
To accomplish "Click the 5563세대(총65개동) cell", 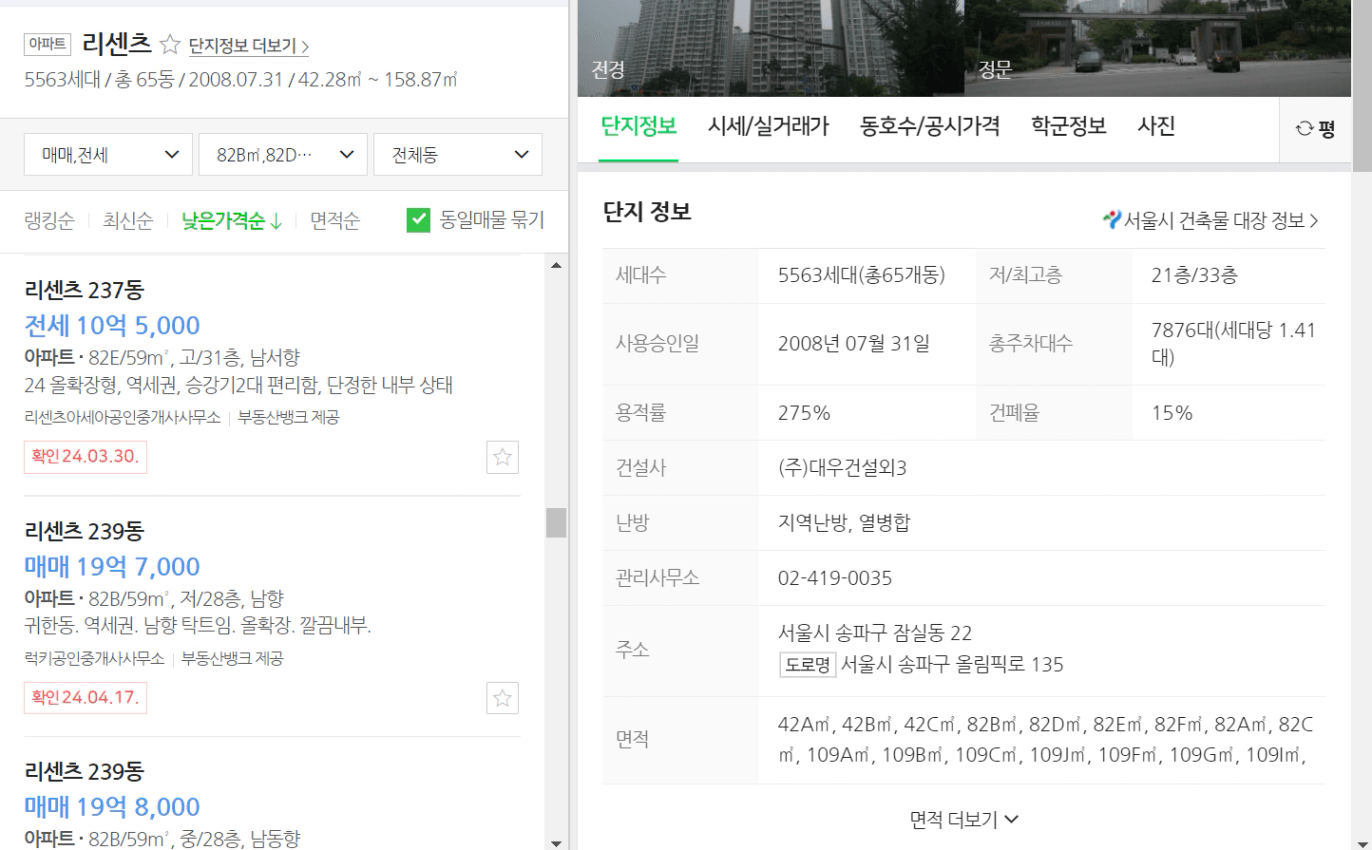I will coord(861,276).
